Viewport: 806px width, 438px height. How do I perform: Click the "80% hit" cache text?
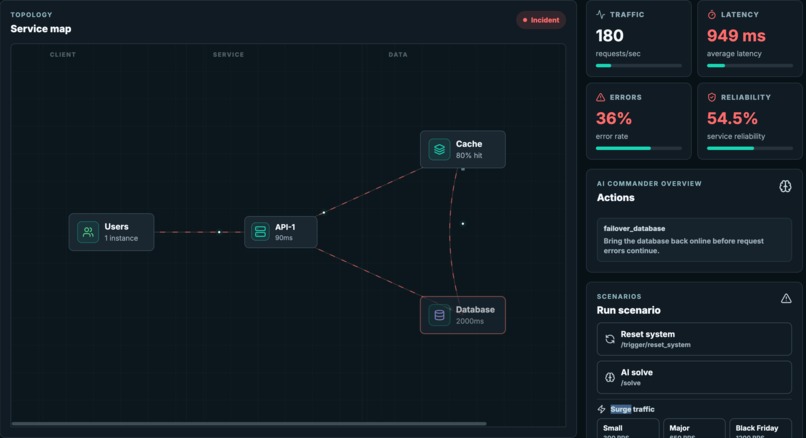click(469, 156)
